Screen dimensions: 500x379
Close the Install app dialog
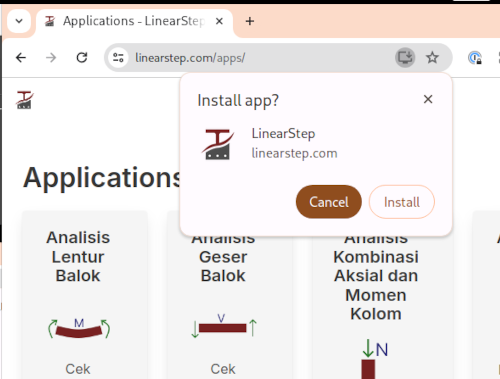click(428, 99)
